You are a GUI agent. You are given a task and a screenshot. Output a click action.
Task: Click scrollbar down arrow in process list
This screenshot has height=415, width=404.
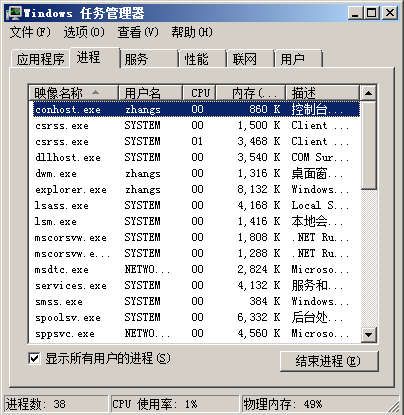coord(369,334)
